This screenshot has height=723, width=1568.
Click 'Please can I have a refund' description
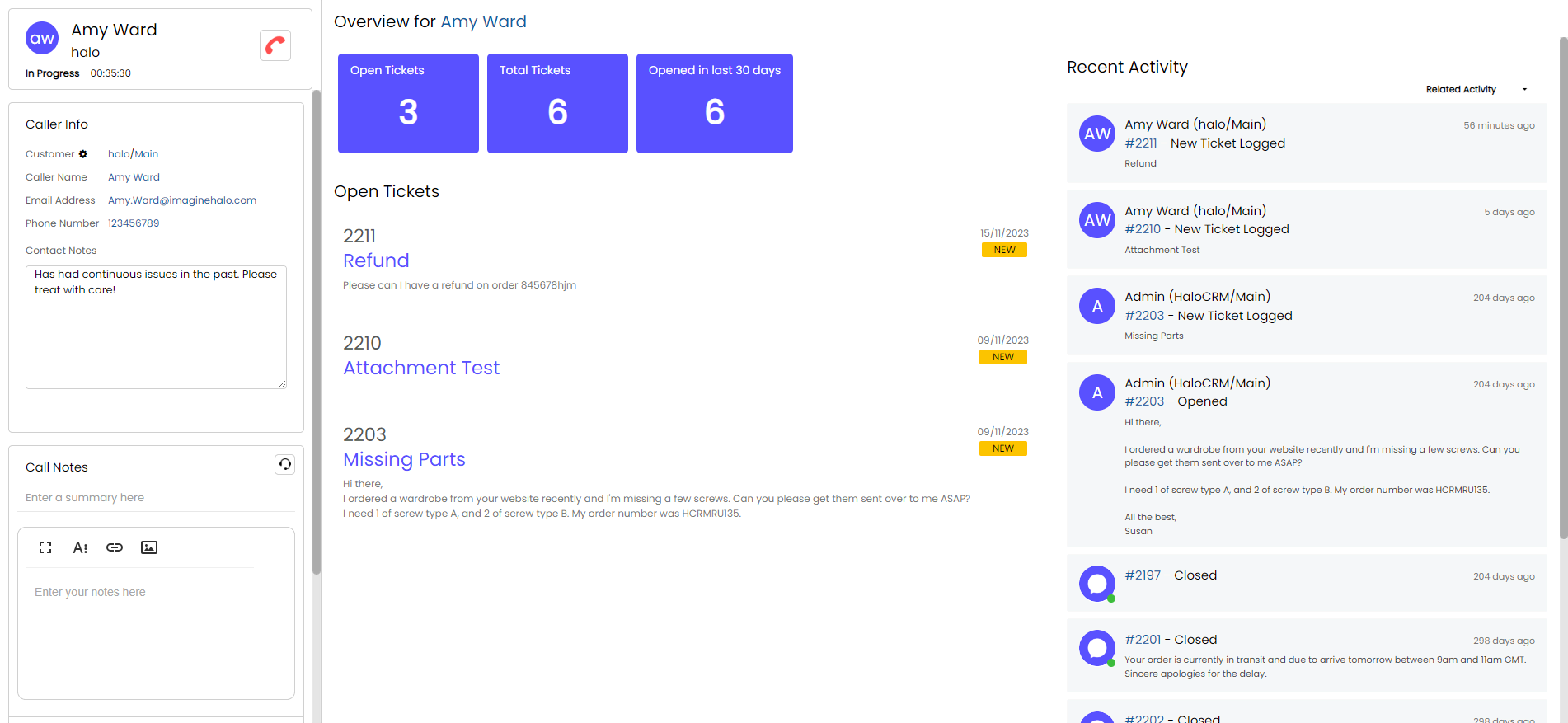point(459,285)
